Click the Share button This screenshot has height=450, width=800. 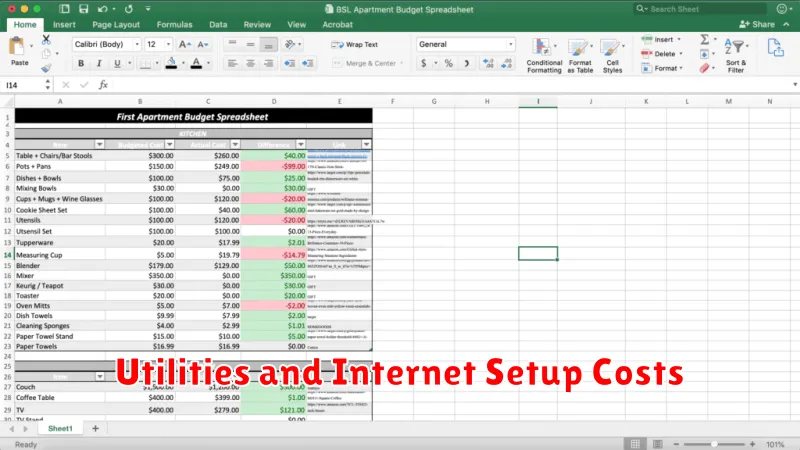[759, 24]
